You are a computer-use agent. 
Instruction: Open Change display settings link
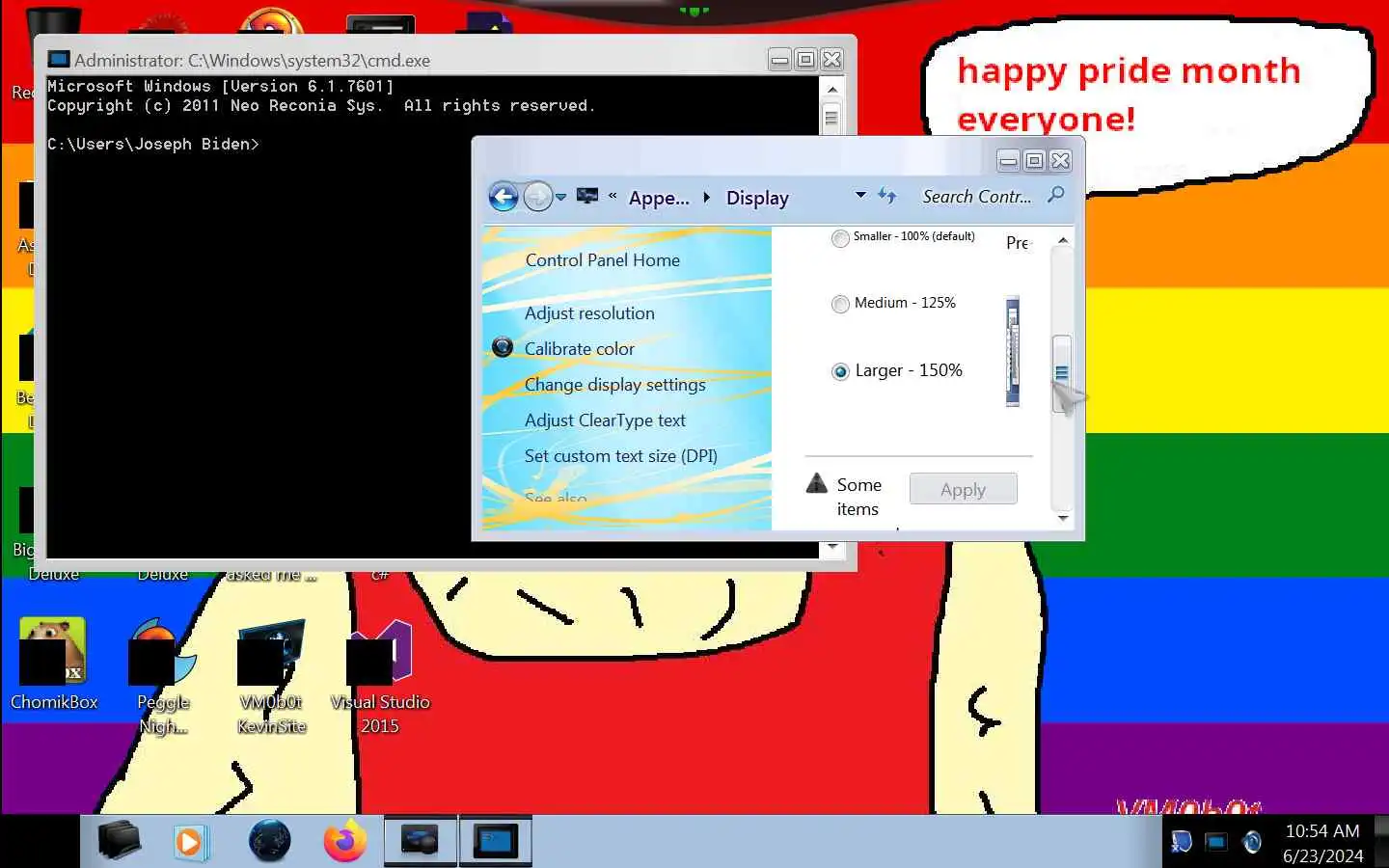point(615,385)
